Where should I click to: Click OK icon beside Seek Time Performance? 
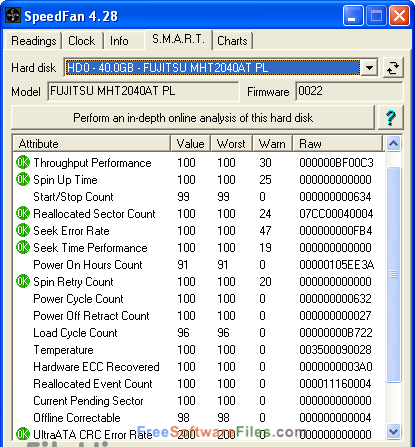(23, 247)
